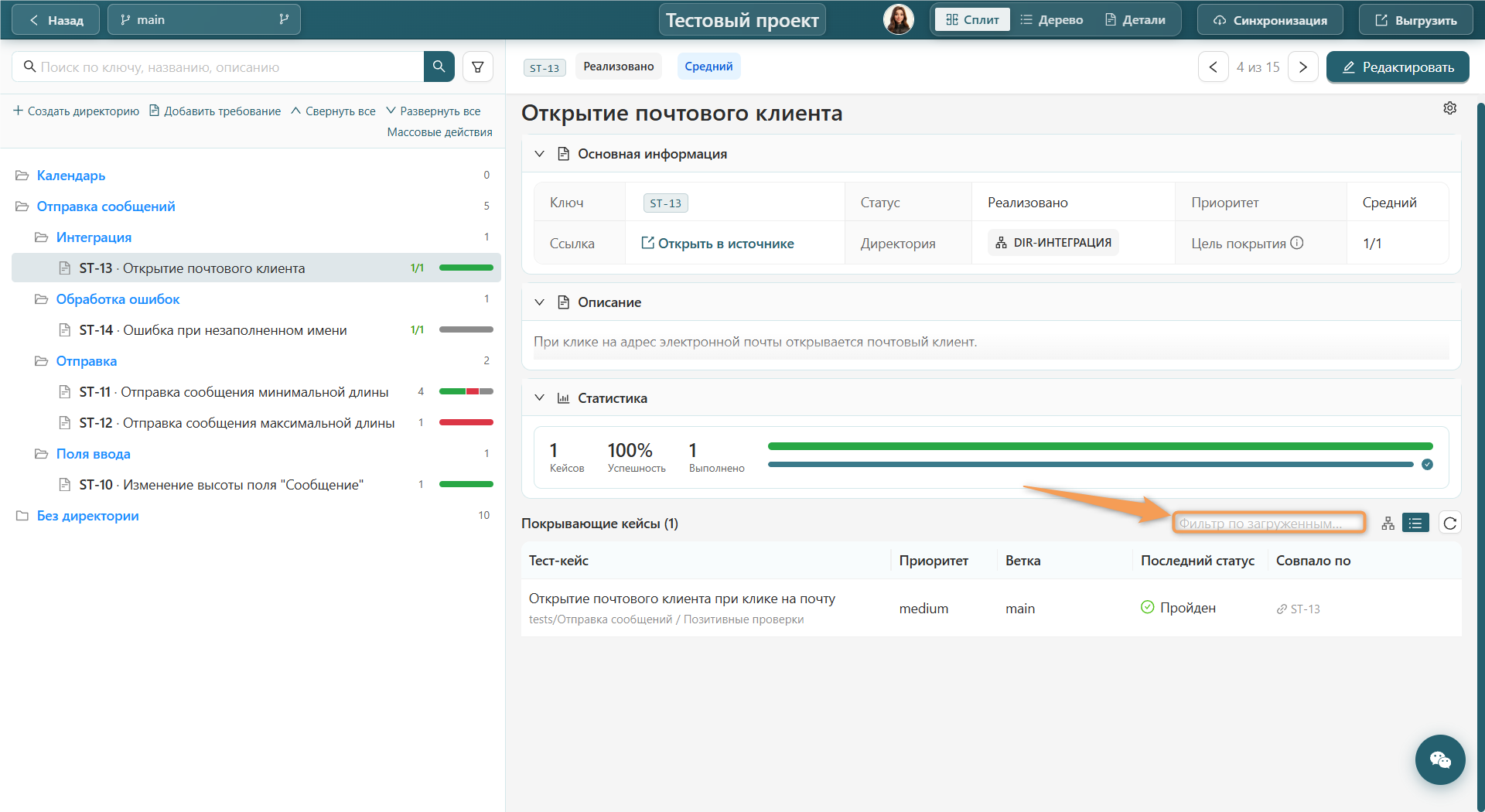Open the Открыть в источнике link
This screenshot has width=1485, height=812.
(718, 244)
